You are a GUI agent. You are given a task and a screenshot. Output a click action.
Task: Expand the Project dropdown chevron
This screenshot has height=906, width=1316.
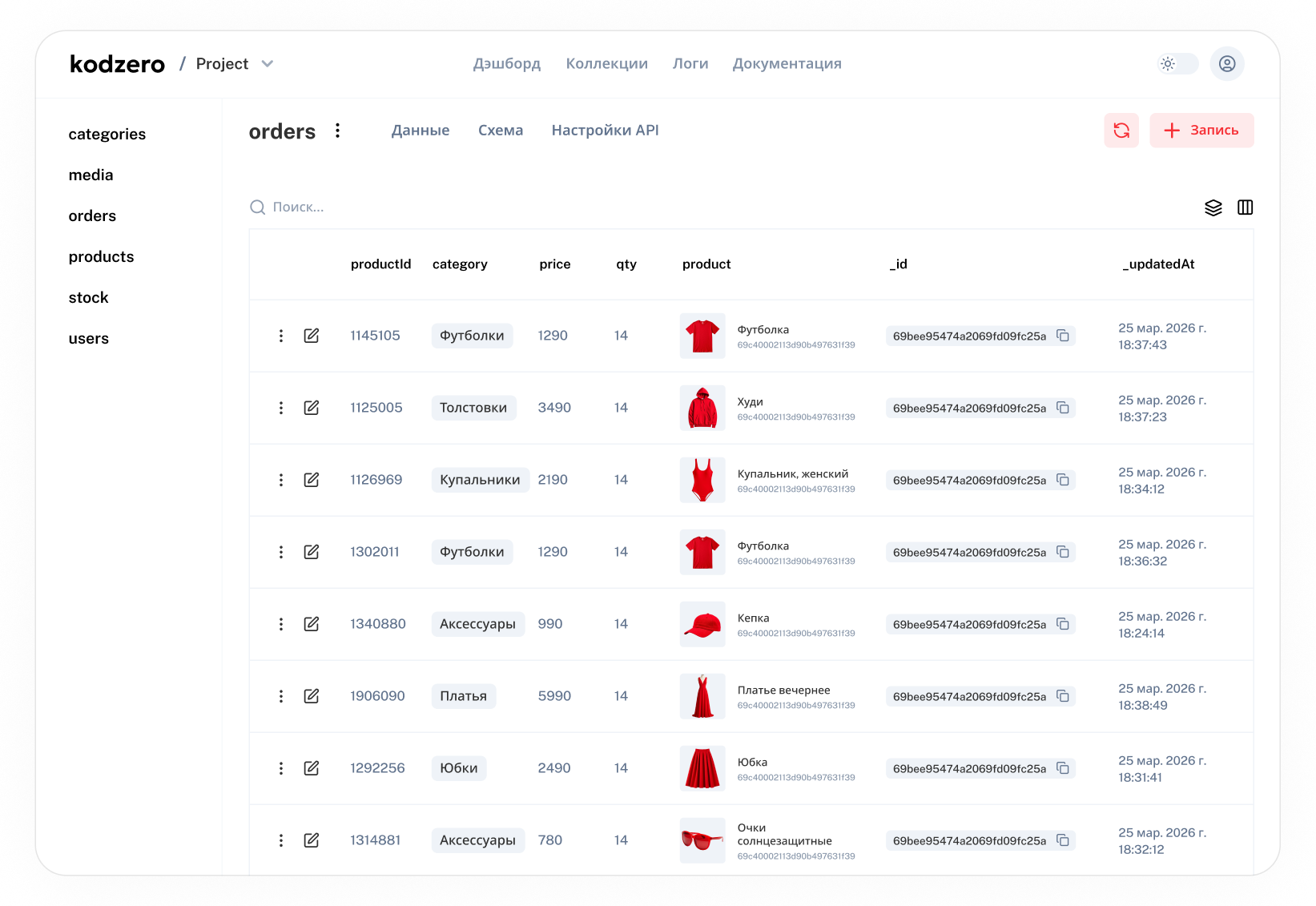coord(268,64)
